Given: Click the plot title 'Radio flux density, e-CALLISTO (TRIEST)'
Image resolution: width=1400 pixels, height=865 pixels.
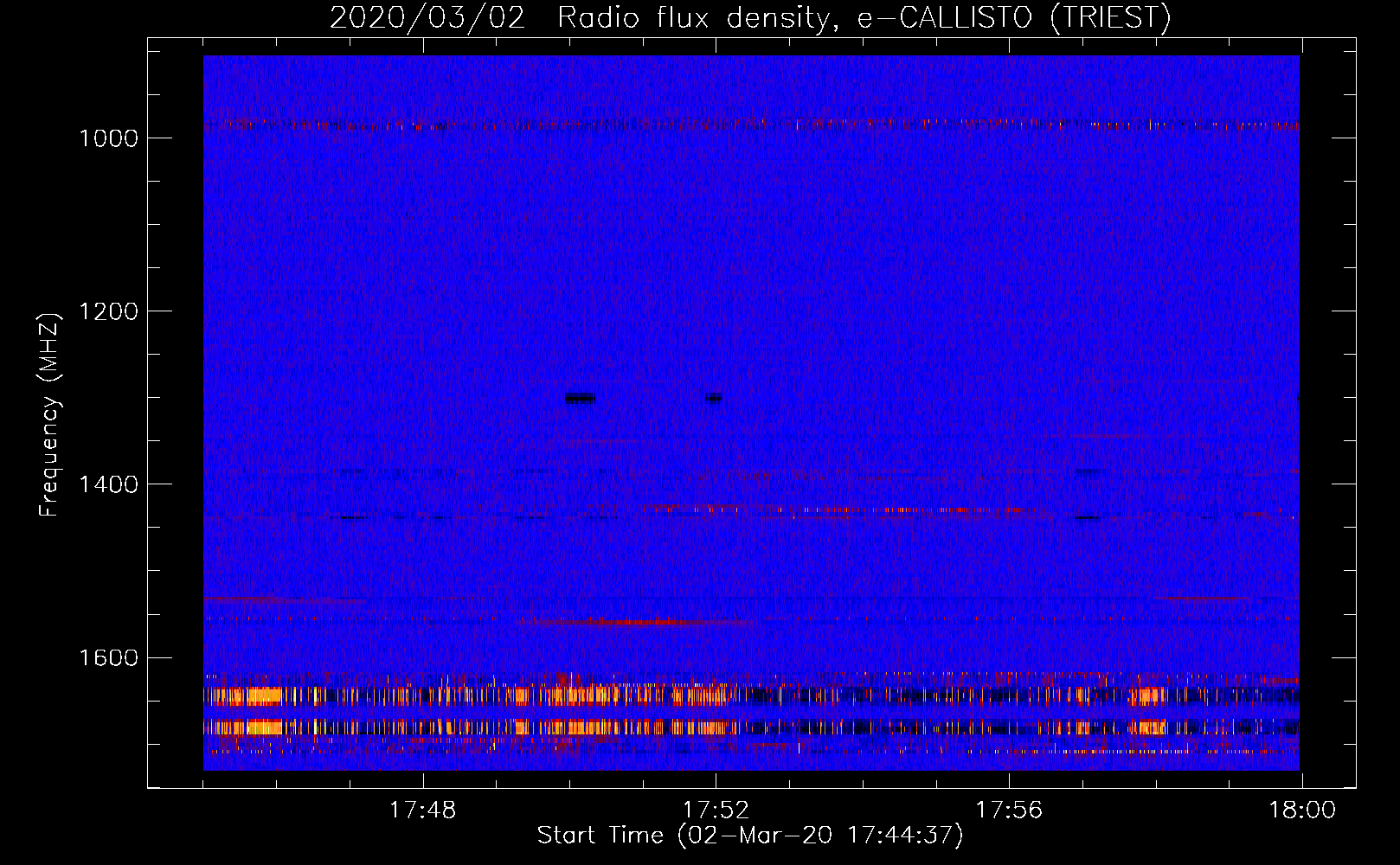Looking at the screenshot, I should (x=864, y=17).
